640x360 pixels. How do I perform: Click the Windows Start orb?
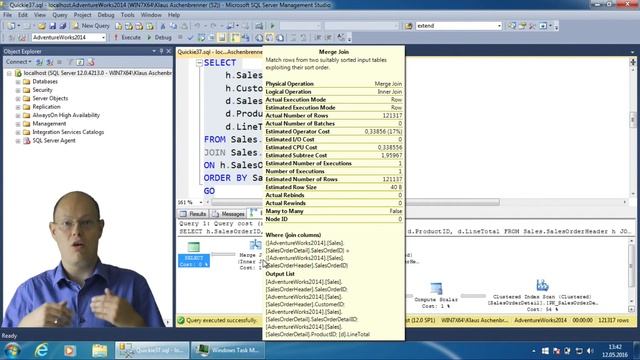(x=12, y=350)
